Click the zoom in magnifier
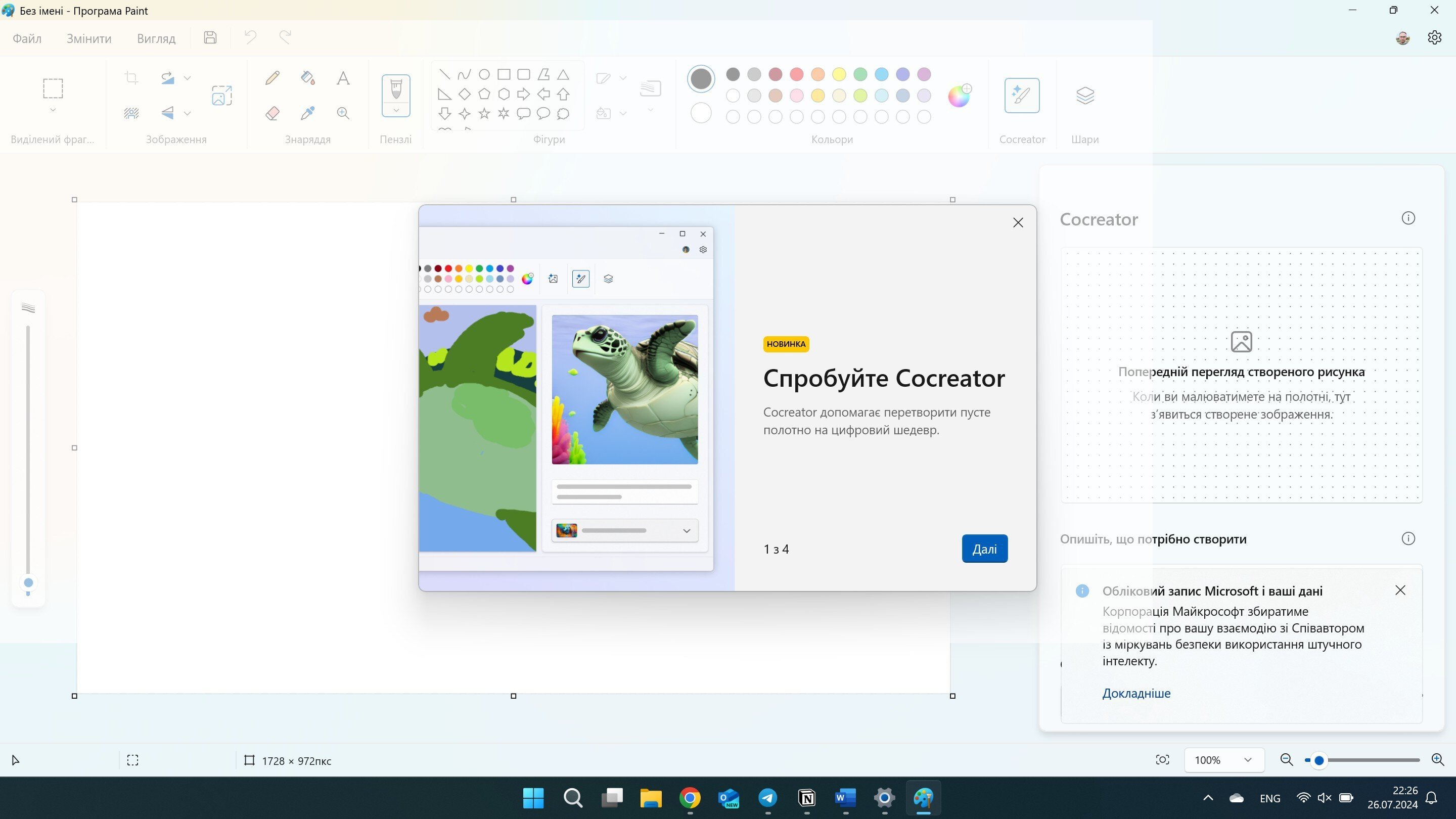The width and height of the screenshot is (1456, 819). tap(1438, 760)
